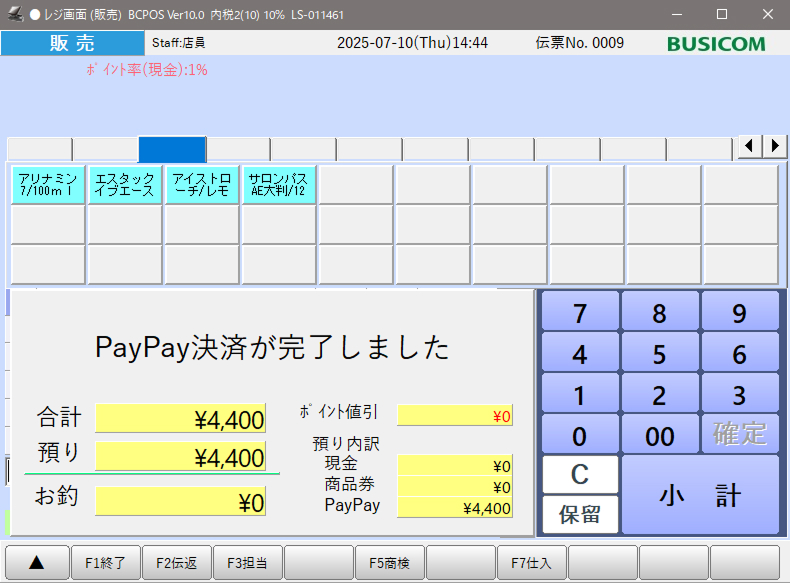
Task: Click the PayPay amount field
Action: coord(455,508)
